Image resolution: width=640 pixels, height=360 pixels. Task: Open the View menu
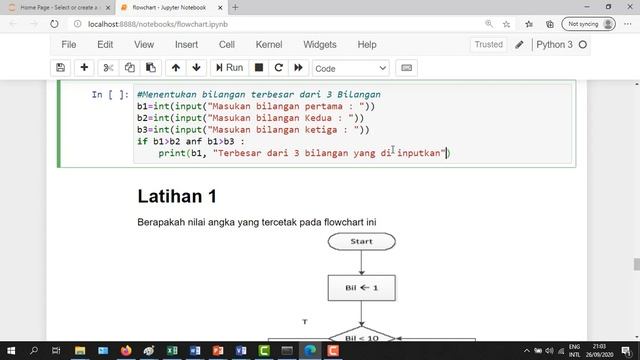pos(144,44)
